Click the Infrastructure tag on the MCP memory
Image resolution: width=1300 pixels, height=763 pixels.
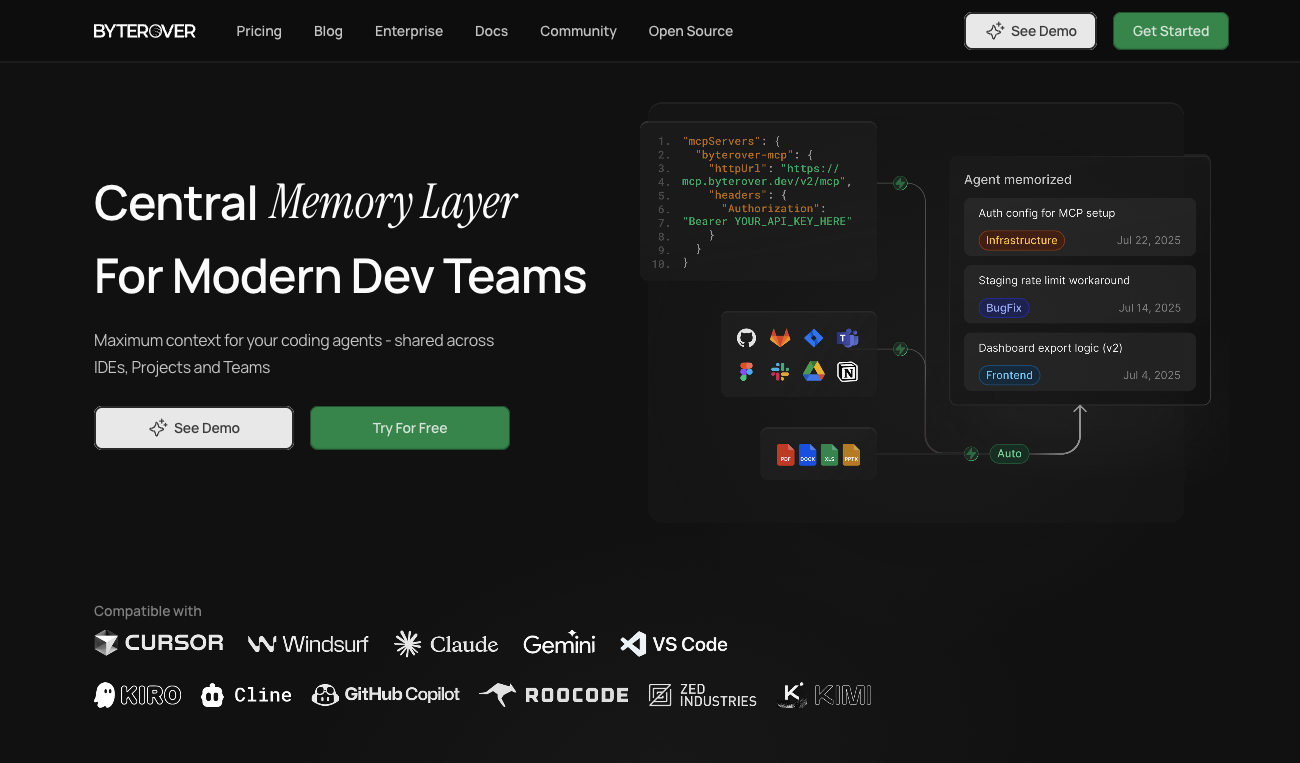coord(1021,240)
